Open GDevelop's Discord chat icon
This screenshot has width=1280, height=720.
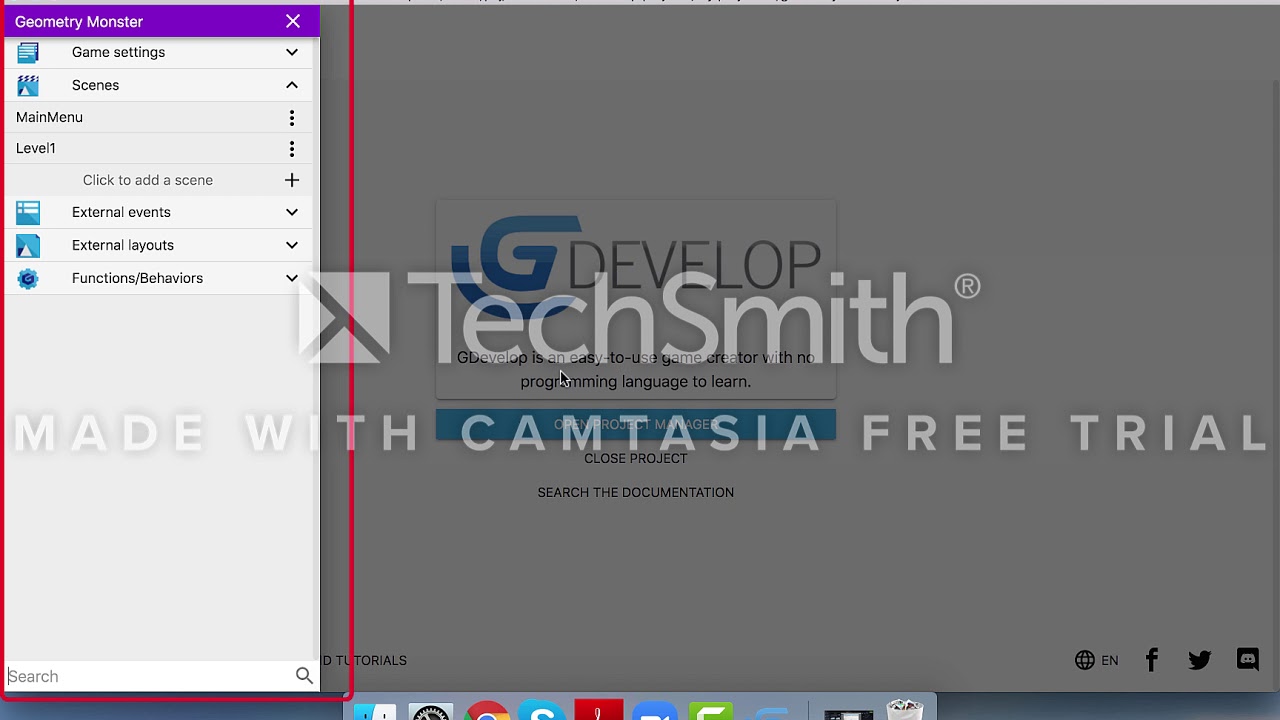(1248, 660)
